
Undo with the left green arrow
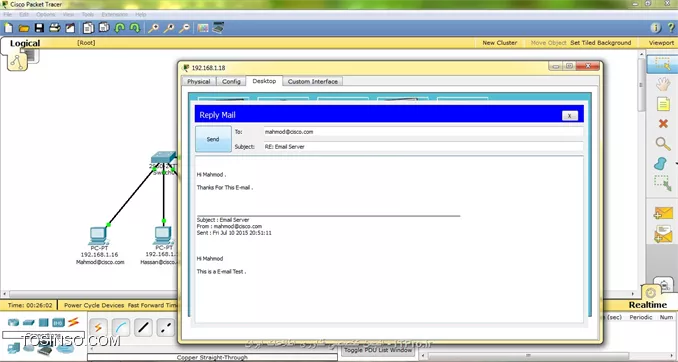pos(120,28)
